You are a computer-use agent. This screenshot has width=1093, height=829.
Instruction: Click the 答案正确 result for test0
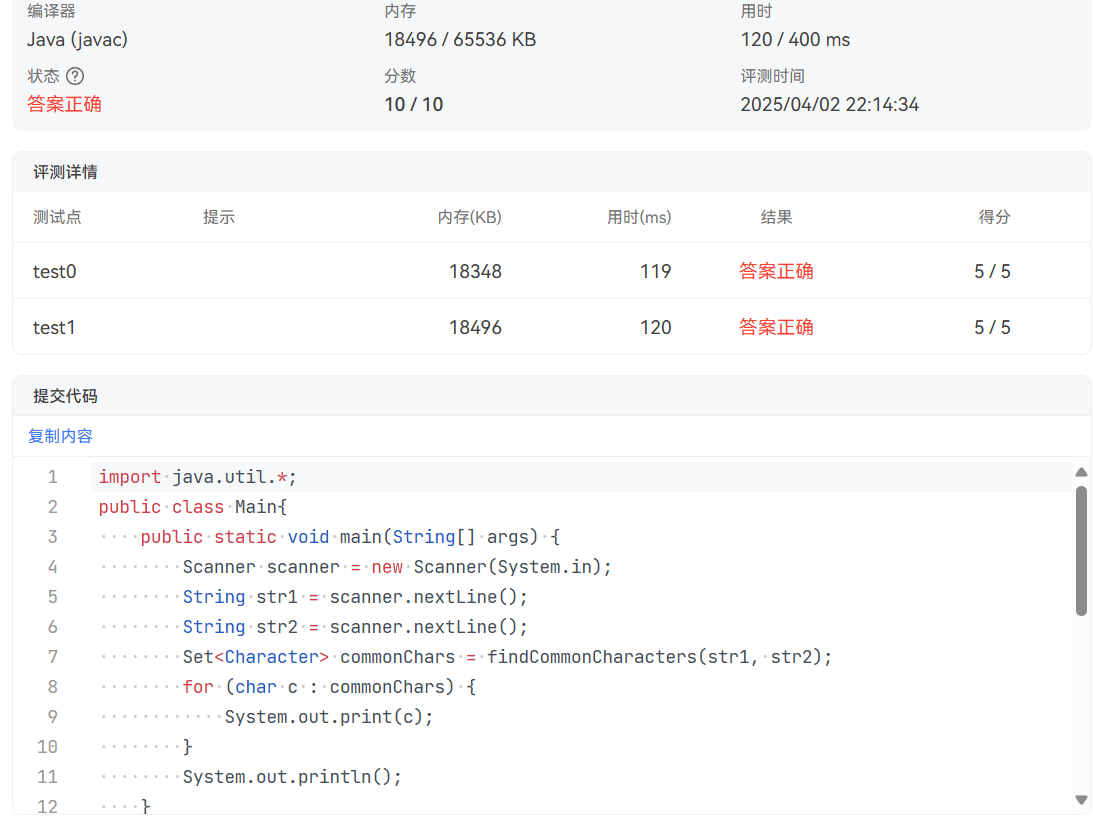[x=776, y=271]
